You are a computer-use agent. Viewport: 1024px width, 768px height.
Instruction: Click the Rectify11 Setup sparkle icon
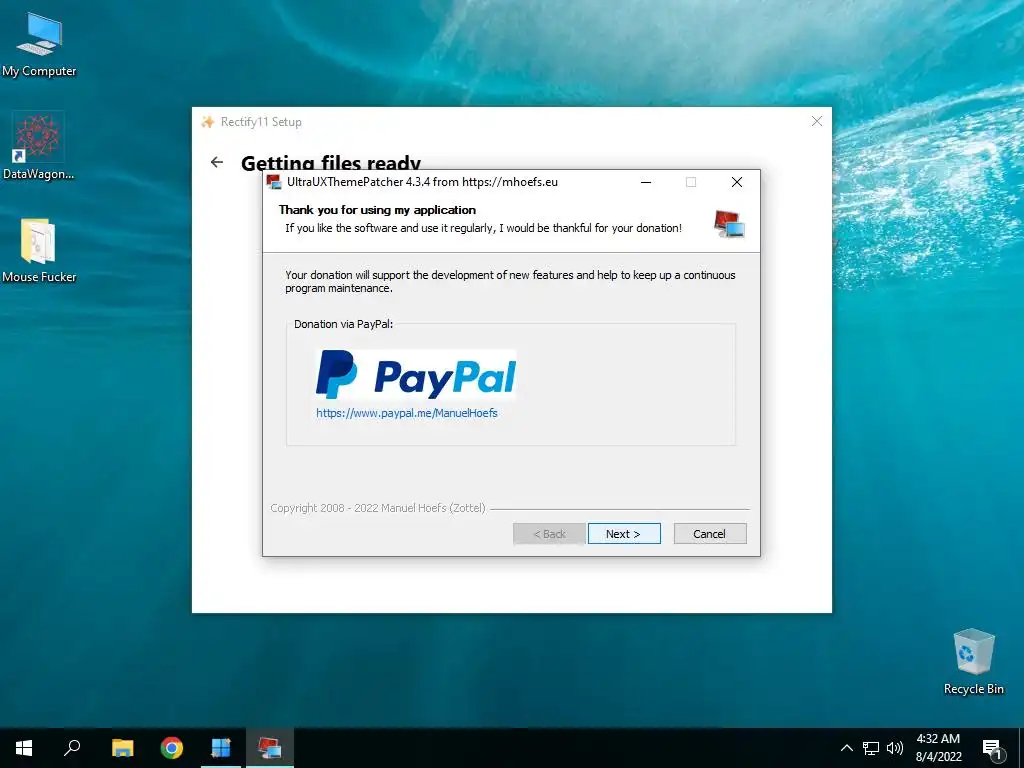[208, 122]
